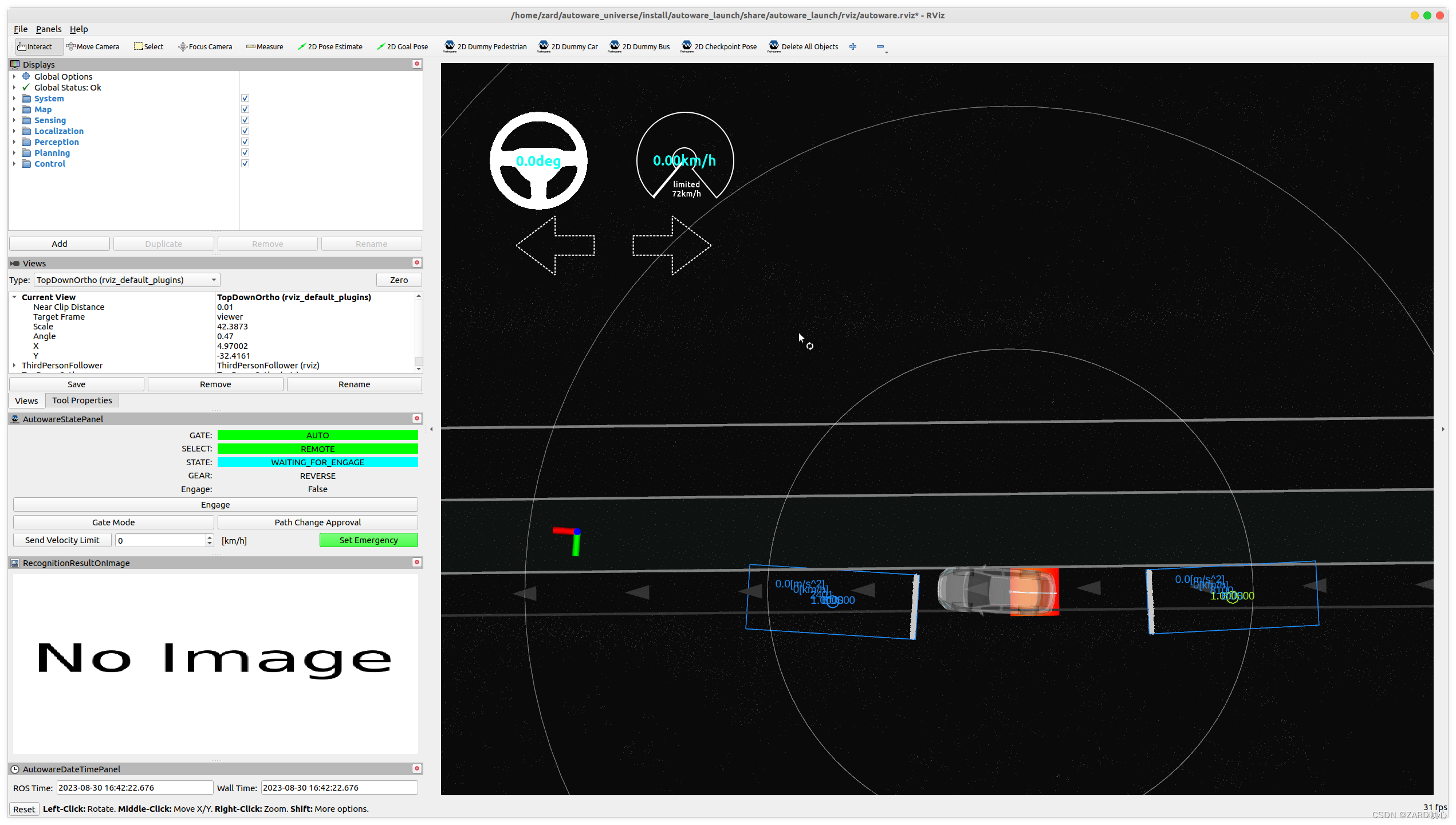1456x825 pixels.
Task: Uncheck the Perception display checkbox
Action: (245, 142)
